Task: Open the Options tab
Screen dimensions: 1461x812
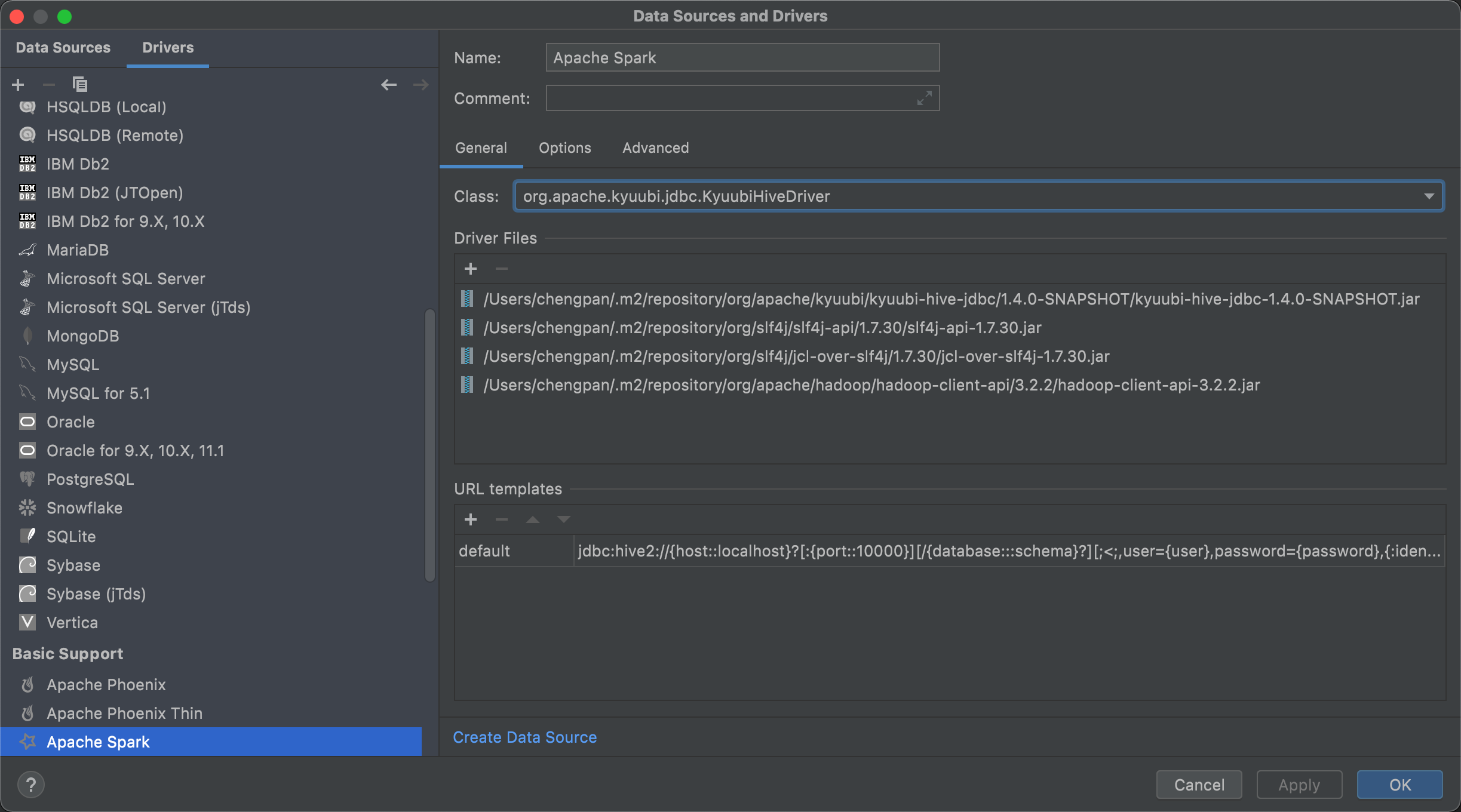Action: point(564,148)
